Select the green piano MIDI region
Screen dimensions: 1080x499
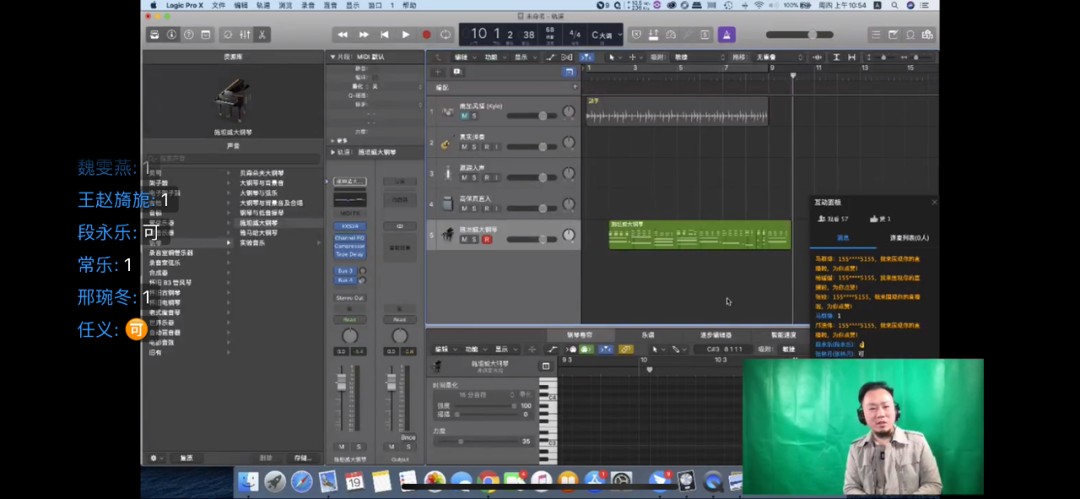coord(700,235)
